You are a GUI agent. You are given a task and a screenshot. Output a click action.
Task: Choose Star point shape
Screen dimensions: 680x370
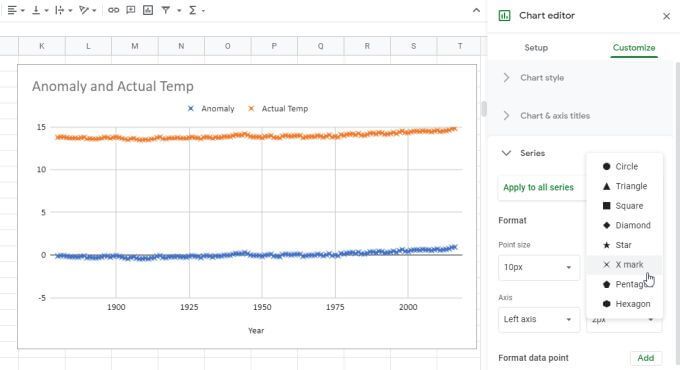tap(624, 245)
